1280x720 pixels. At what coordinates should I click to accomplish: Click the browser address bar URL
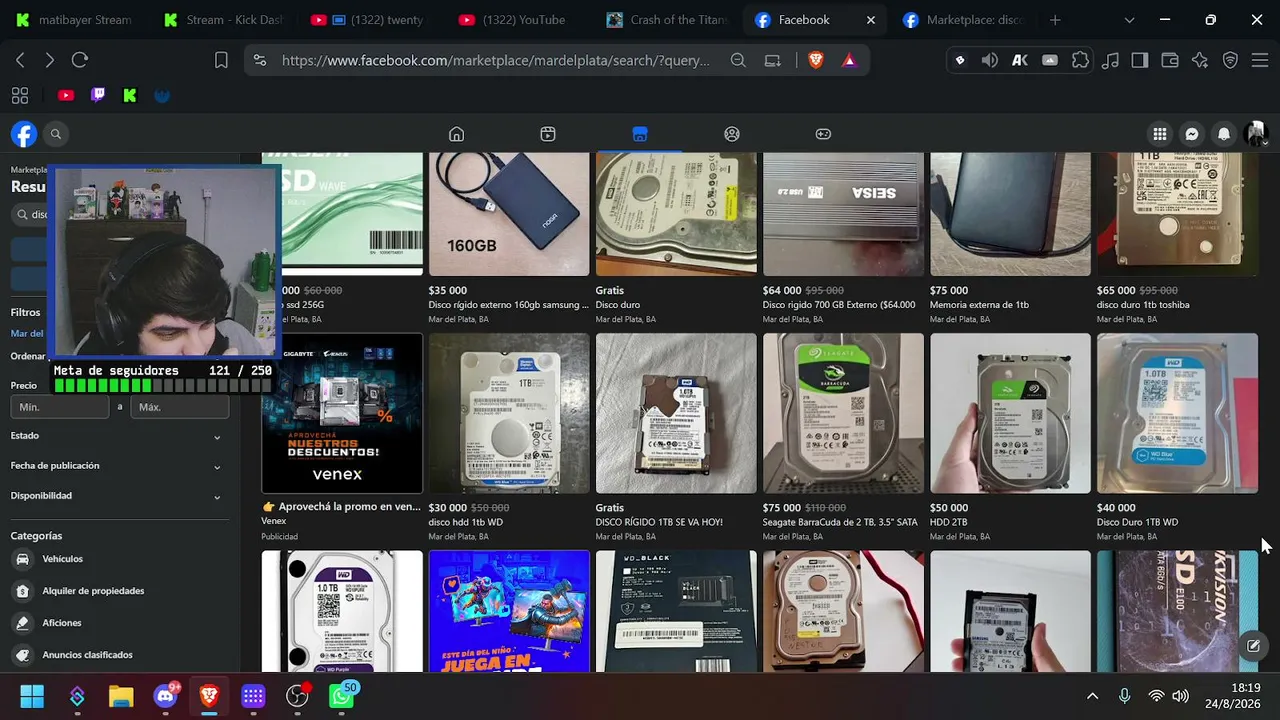(495, 60)
